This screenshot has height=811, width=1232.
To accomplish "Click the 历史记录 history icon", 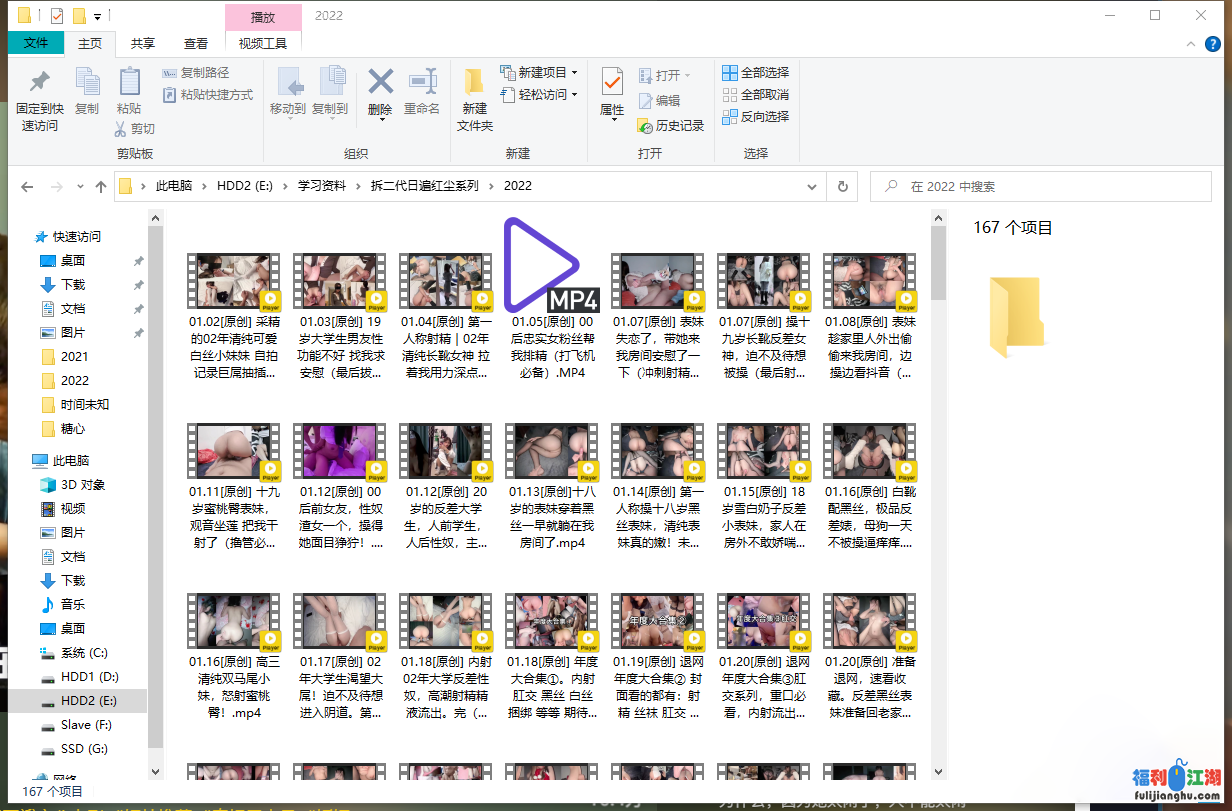I will point(645,126).
